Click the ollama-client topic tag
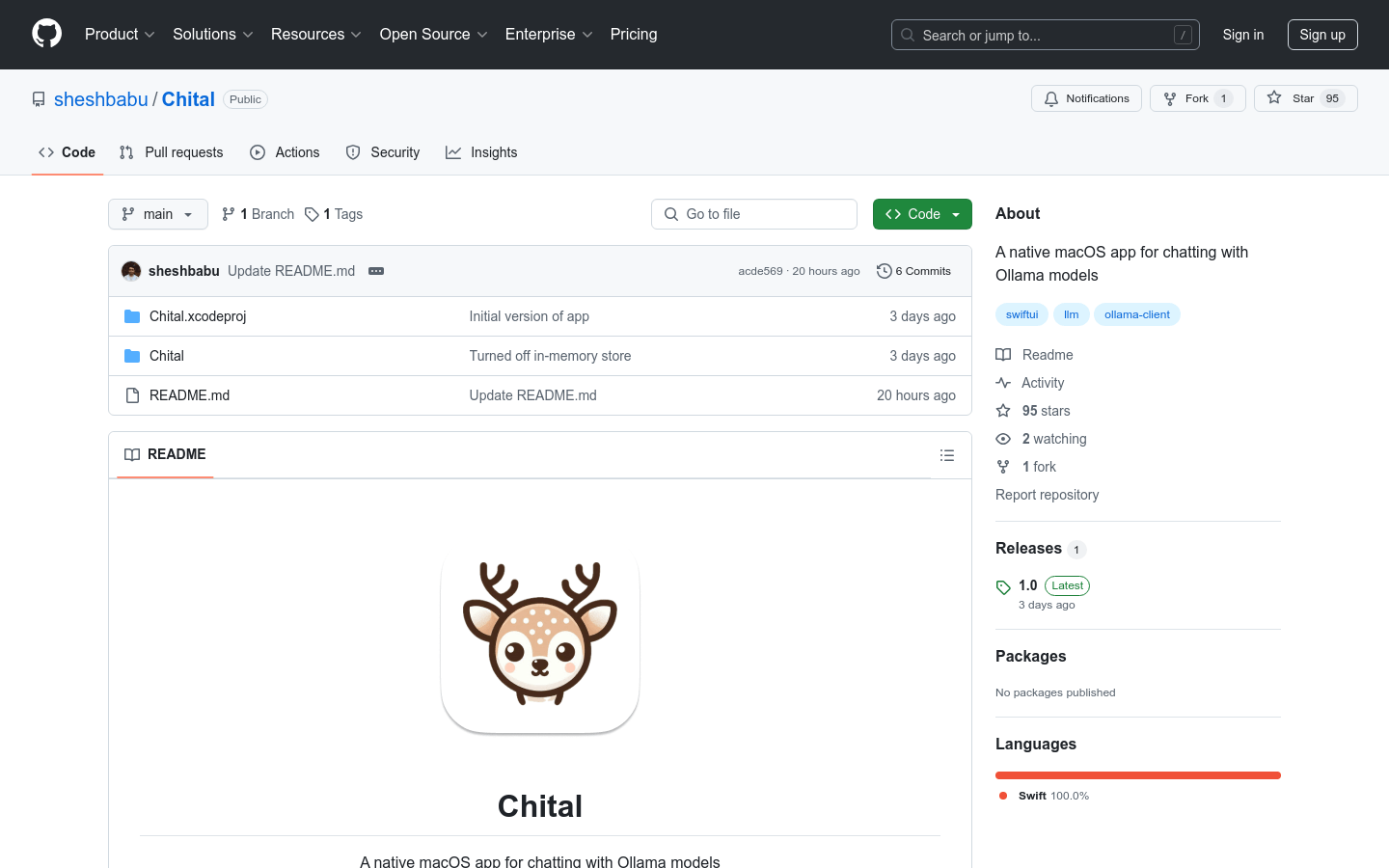 1137,314
